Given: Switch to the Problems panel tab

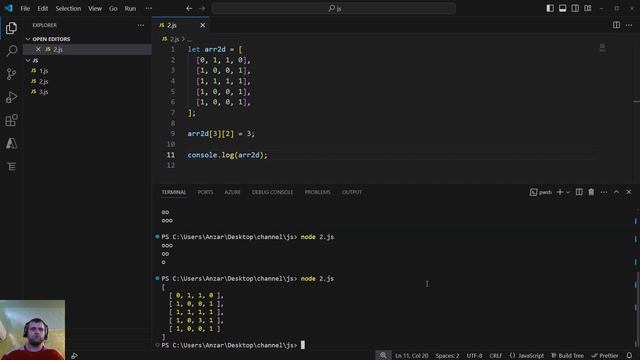Looking at the screenshot, I should (x=318, y=192).
